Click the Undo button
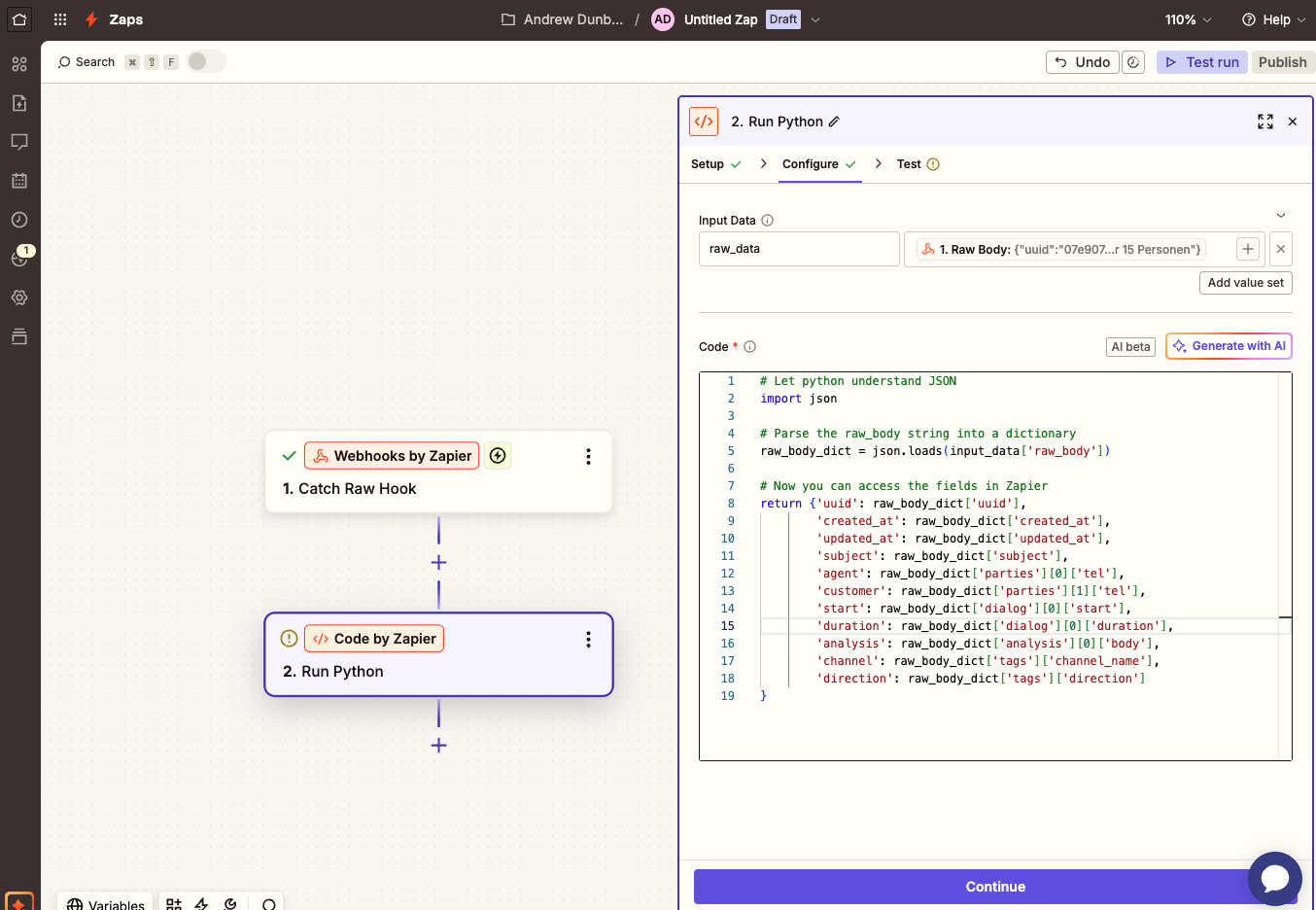Screen dimensions: 1316x910 (x=1082, y=62)
